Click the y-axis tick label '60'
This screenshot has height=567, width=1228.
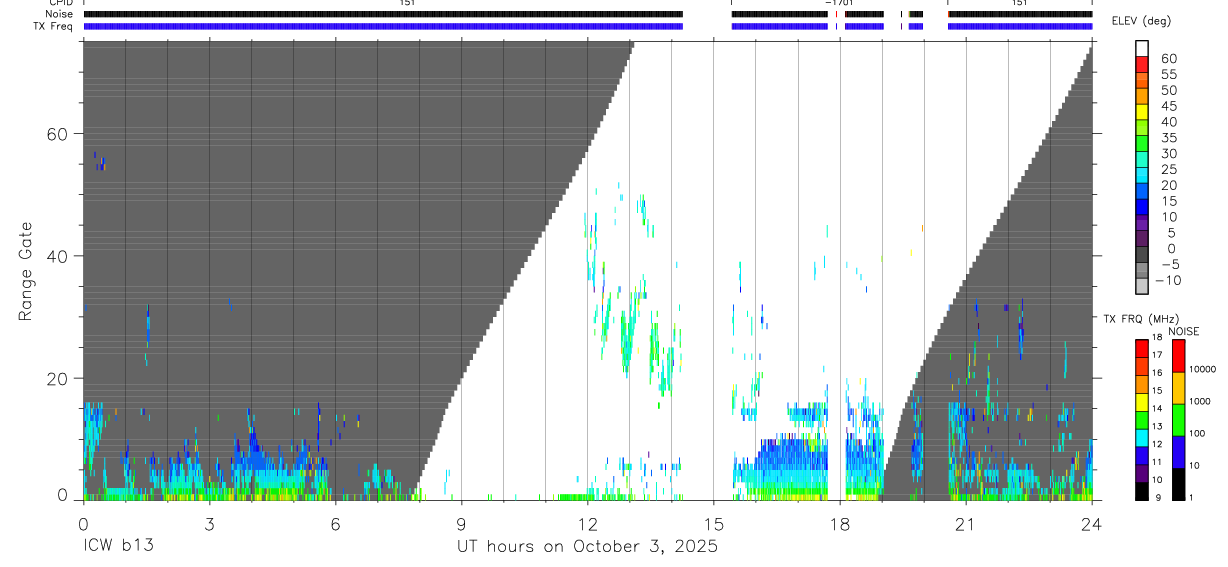(x=57, y=134)
